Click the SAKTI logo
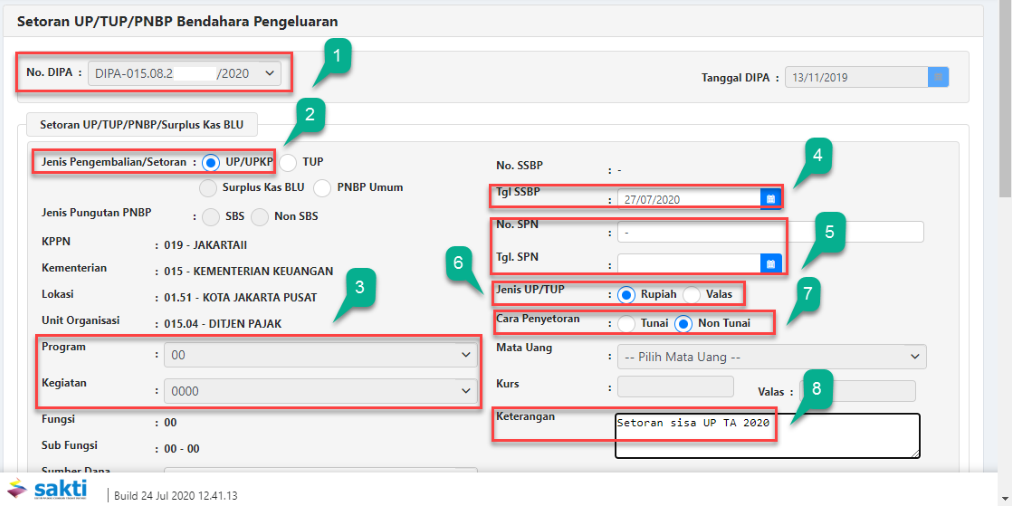This screenshot has width=1013, height=506. point(47,489)
